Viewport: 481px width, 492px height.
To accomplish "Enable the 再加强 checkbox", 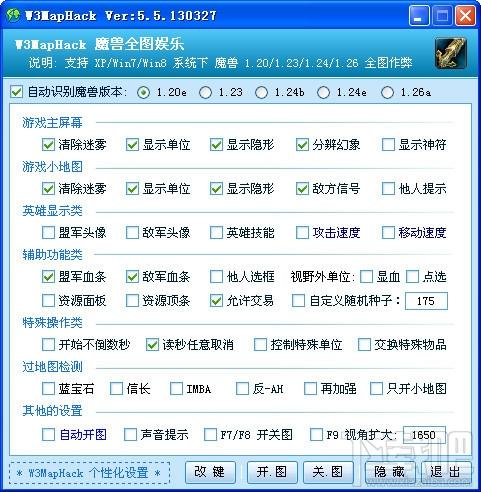I will point(310,389).
